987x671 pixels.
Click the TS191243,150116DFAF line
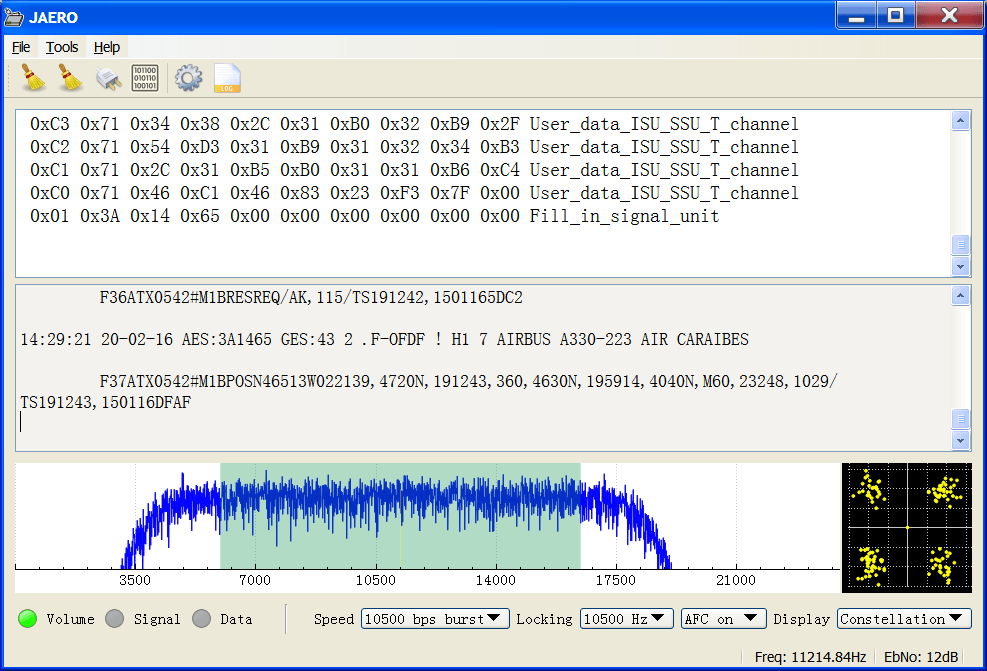click(x=105, y=403)
